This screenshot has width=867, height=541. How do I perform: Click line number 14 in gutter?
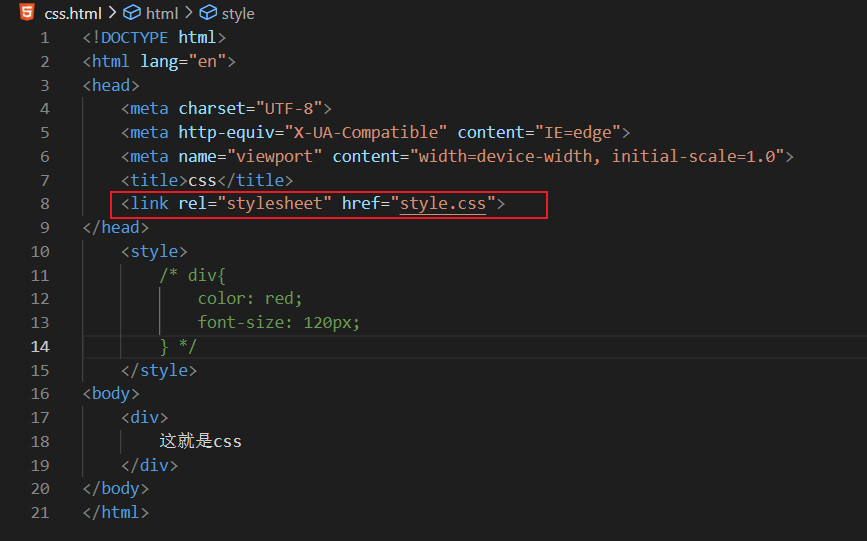(x=40, y=347)
